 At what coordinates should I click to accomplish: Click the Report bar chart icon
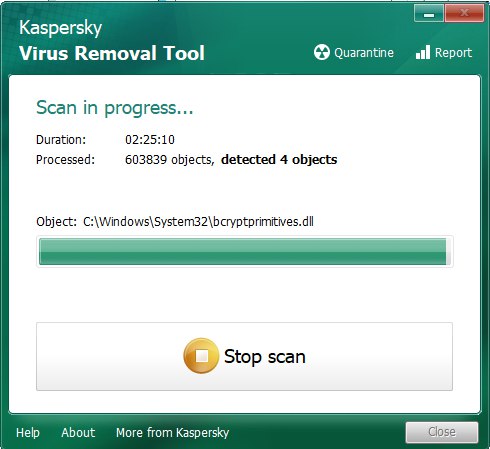(x=423, y=52)
